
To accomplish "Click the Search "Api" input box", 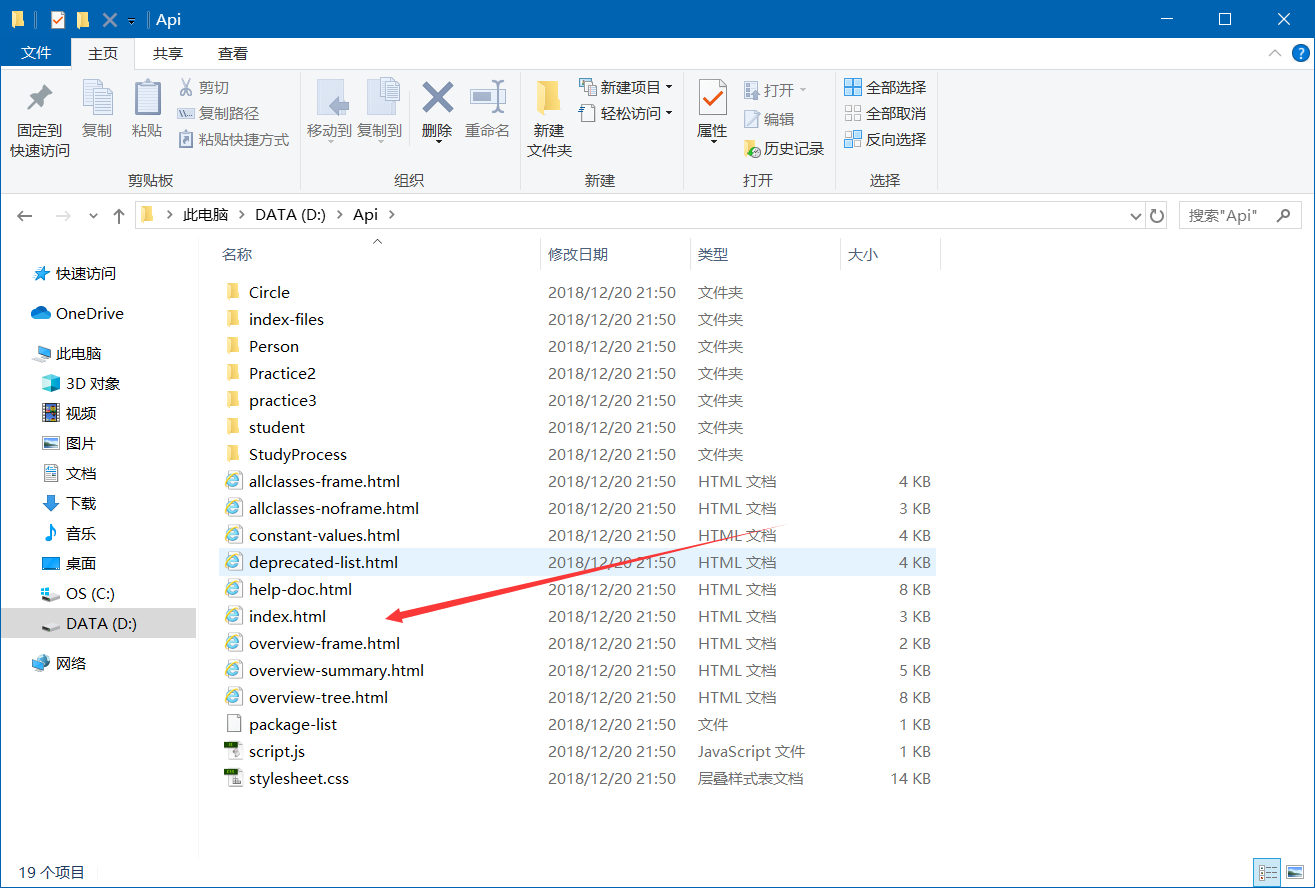I will [x=1241, y=215].
